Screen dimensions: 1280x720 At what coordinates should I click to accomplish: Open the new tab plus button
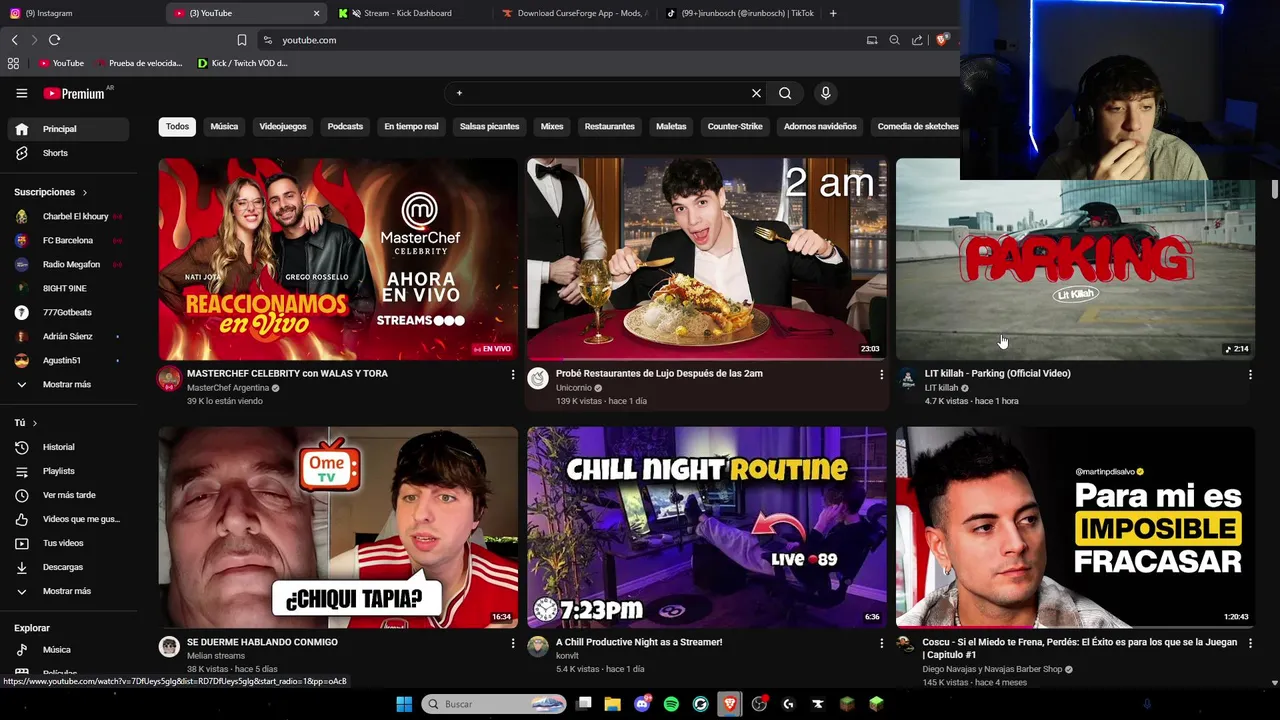[x=833, y=13]
